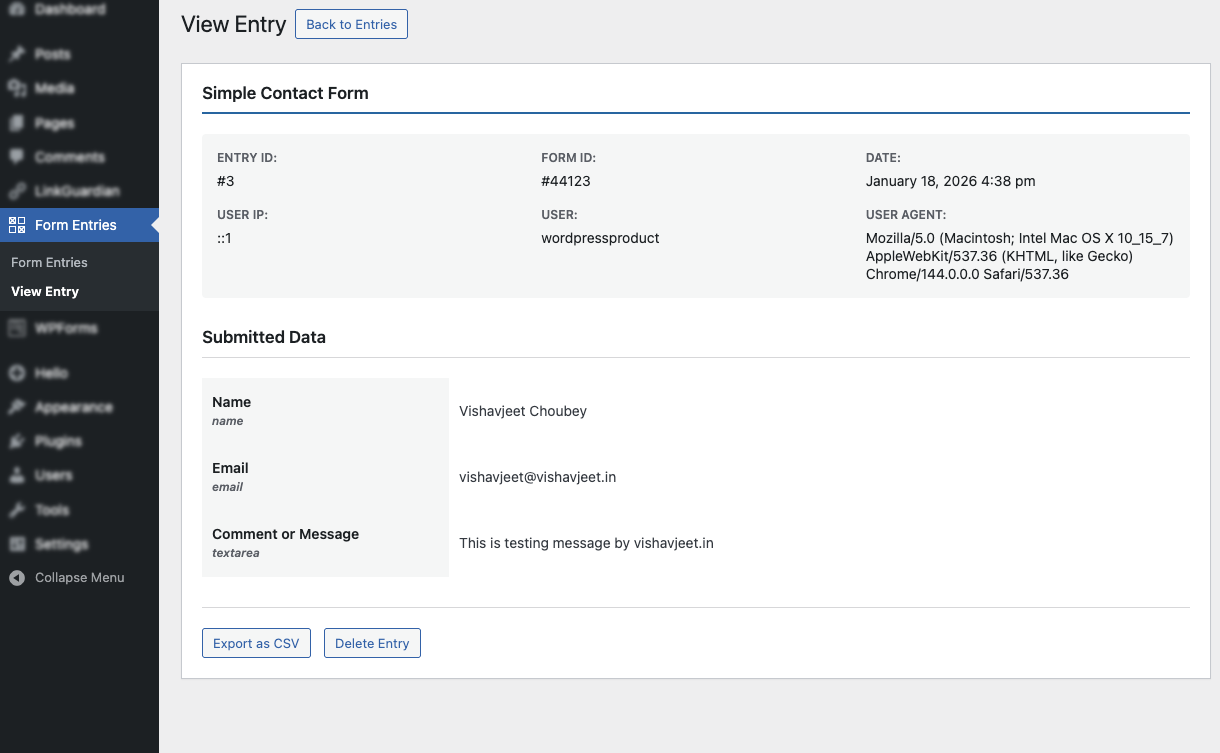Click the Hello plus-circle icon
This screenshot has height=753, width=1220.
point(16,373)
